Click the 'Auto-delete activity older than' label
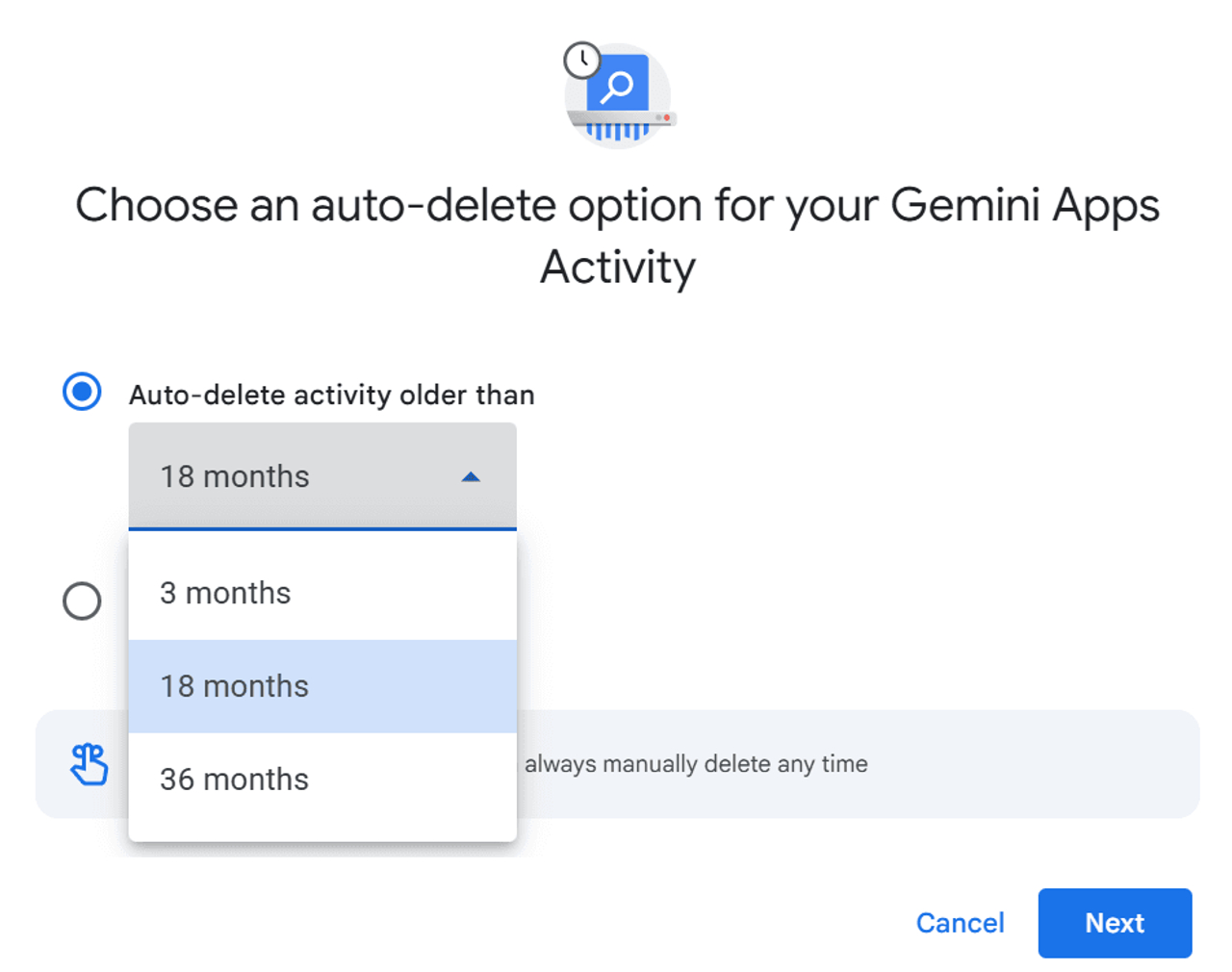 (332, 395)
